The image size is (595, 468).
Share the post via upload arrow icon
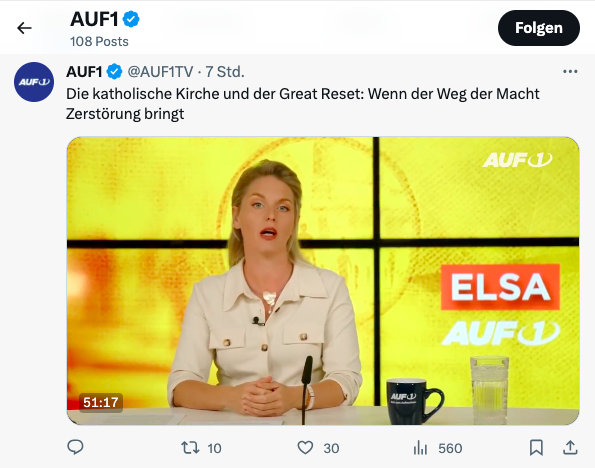570,448
